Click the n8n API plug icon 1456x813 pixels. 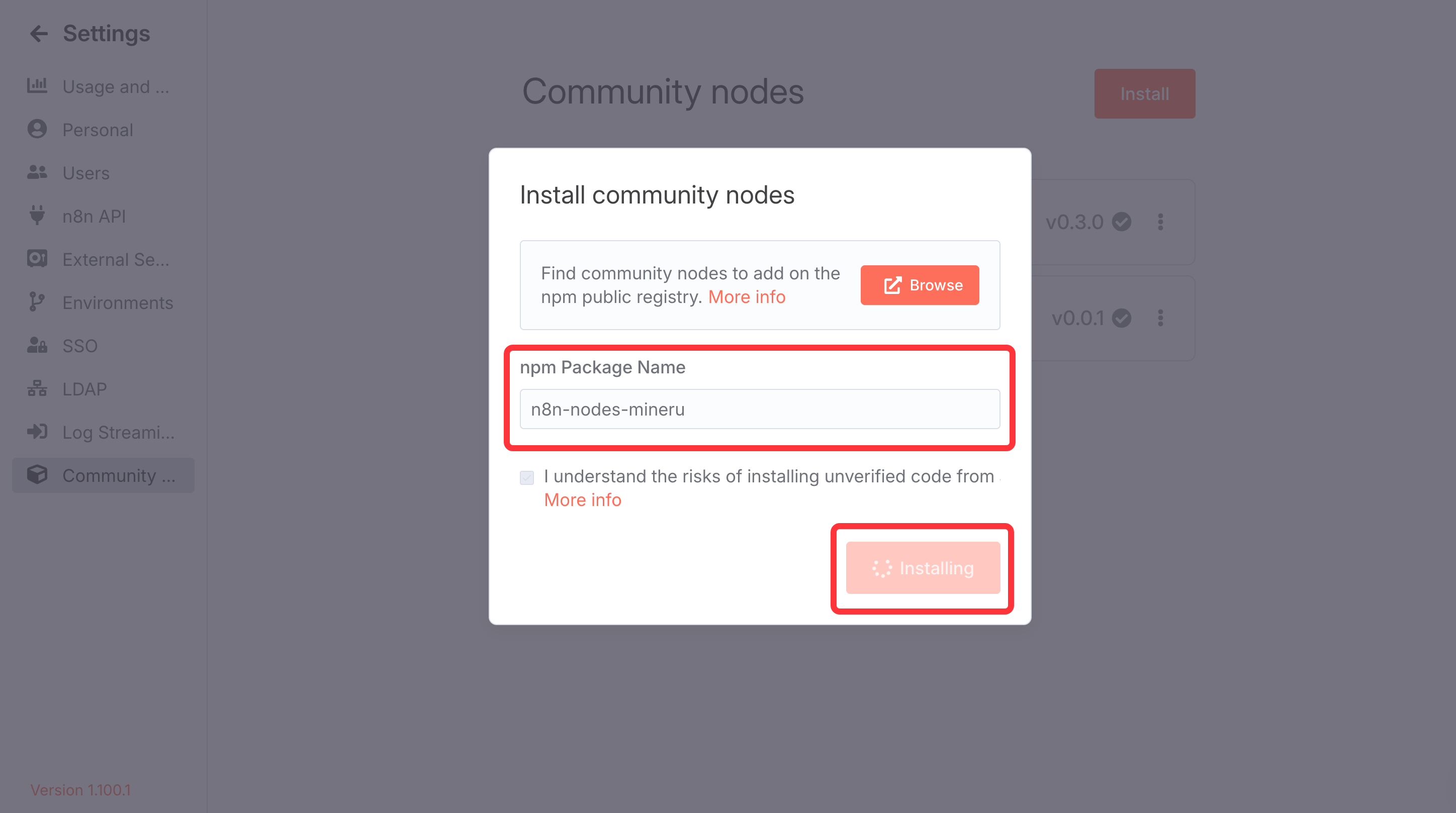(x=37, y=216)
